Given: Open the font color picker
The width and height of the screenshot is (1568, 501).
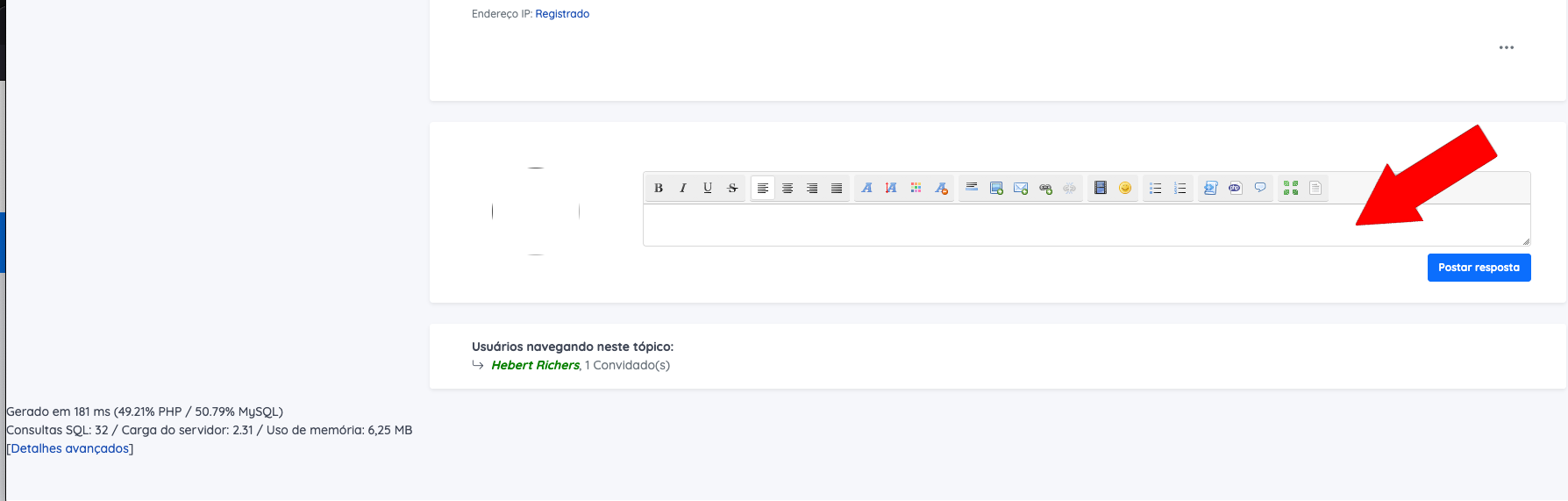Looking at the screenshot, I should click(916, 188).
